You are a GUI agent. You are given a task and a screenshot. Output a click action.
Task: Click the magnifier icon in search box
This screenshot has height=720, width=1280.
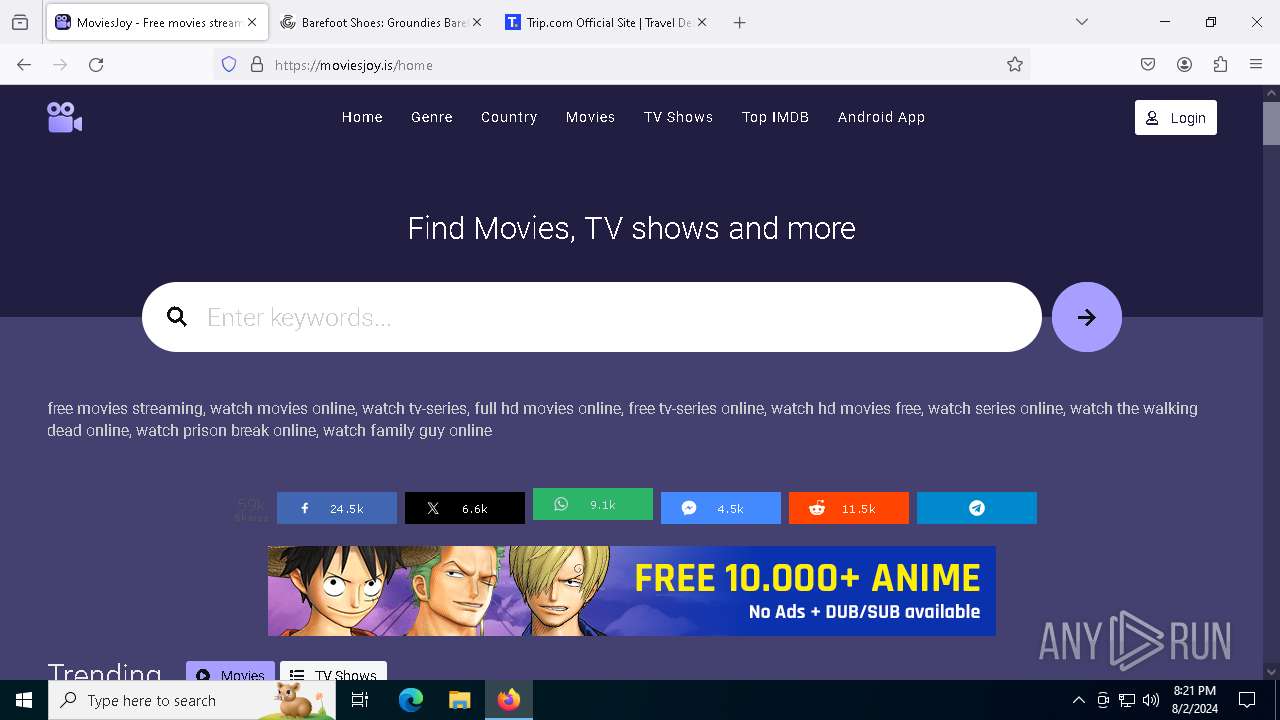tap(177, 317)
